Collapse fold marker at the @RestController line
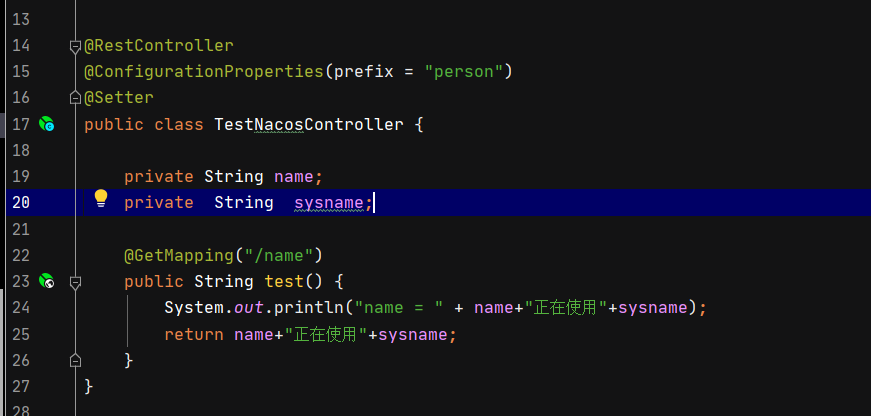This screenshot has height=416, width=871. point(74,46)
